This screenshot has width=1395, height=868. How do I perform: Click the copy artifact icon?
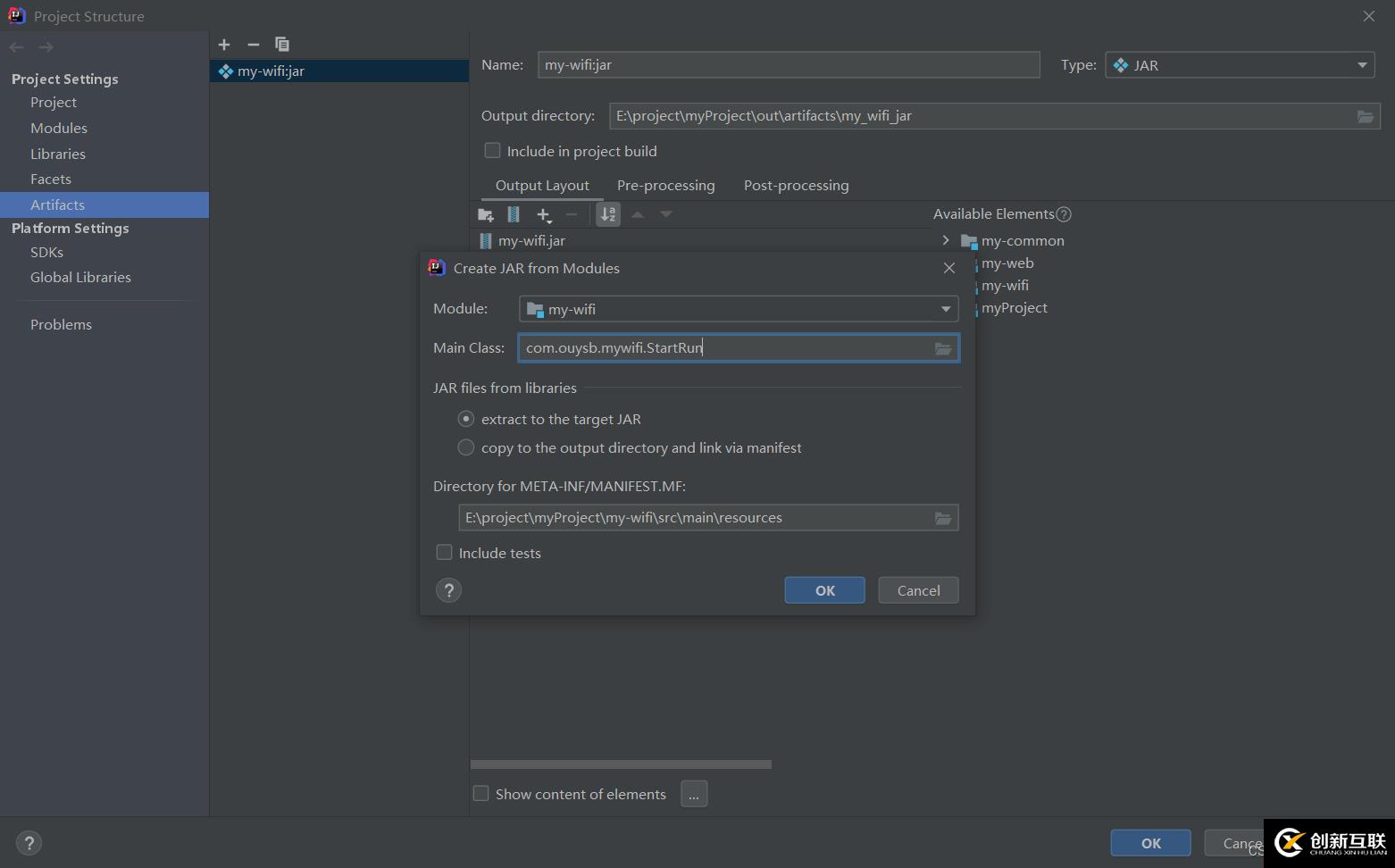pyautogui.click(x=282, y=45)
